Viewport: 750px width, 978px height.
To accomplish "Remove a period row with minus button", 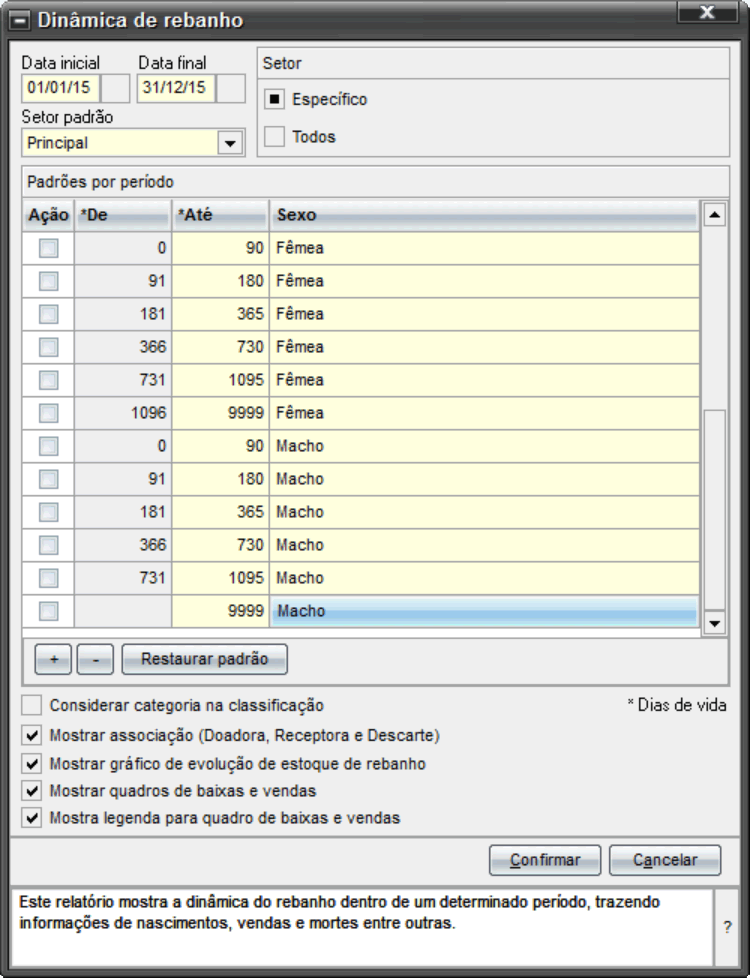I will click(95, 659).
